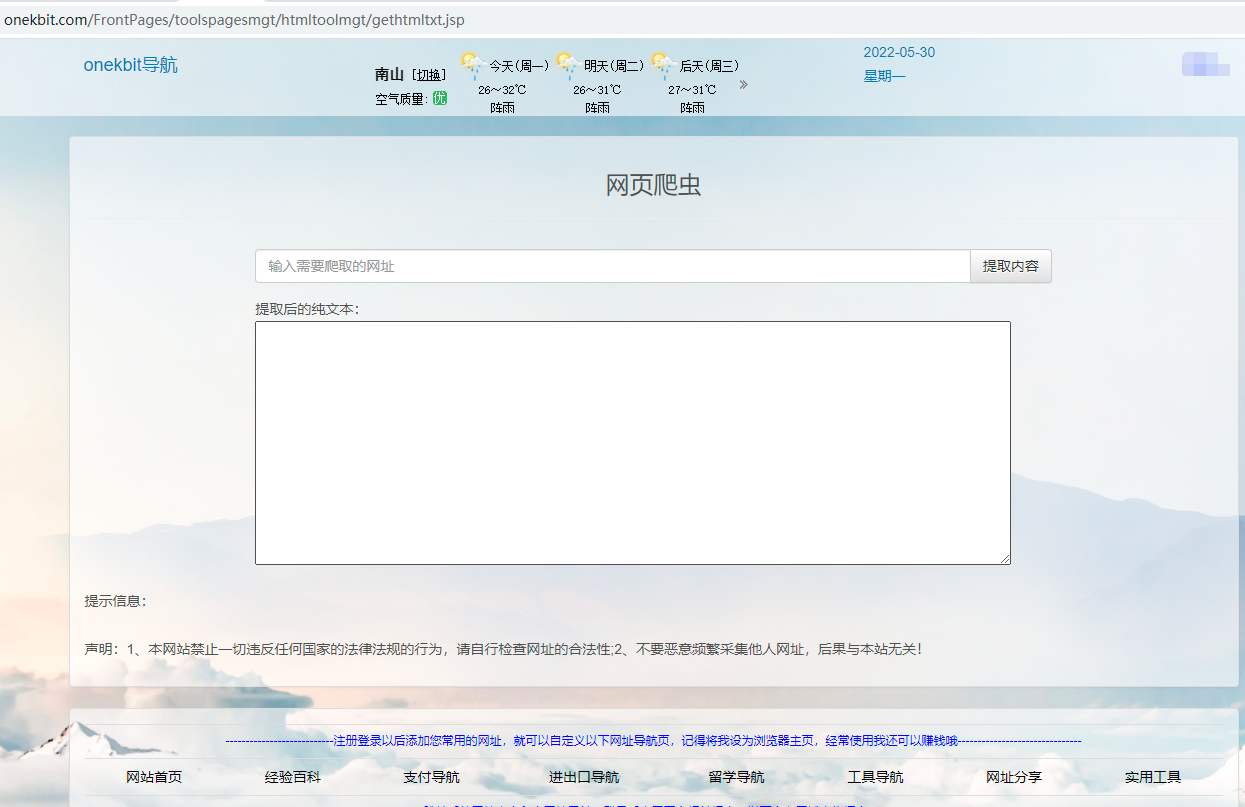1245x807 pixels.
Task: Click the 提取内容 extract button
Action: click(x=1010, y=265)
